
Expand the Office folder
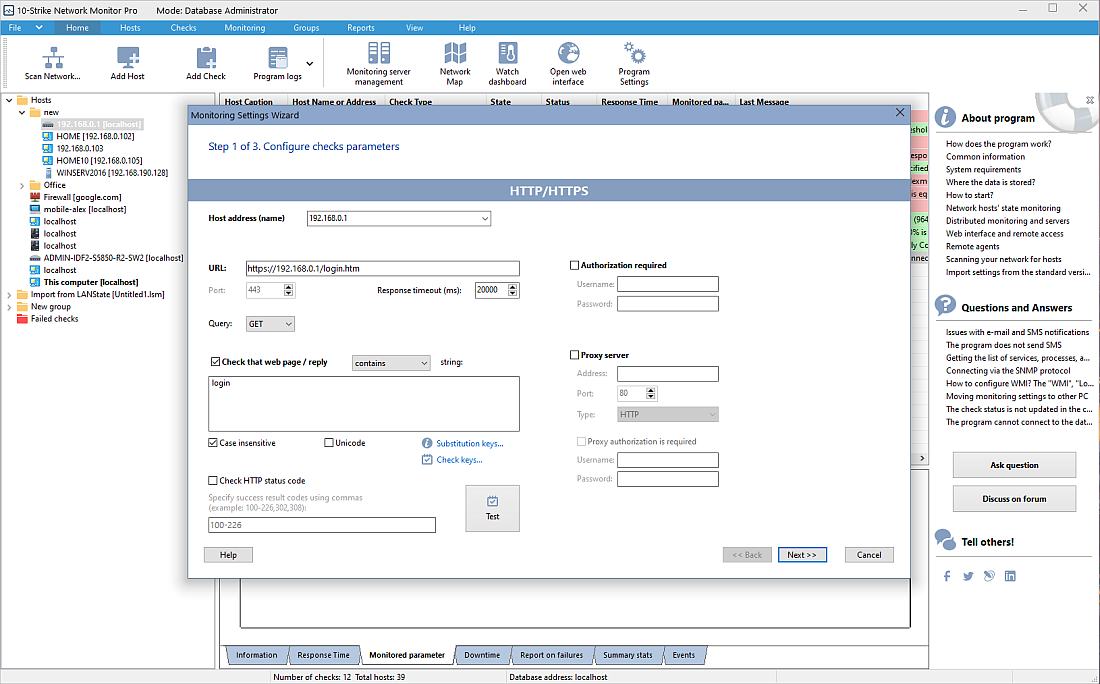pos(22,186)
